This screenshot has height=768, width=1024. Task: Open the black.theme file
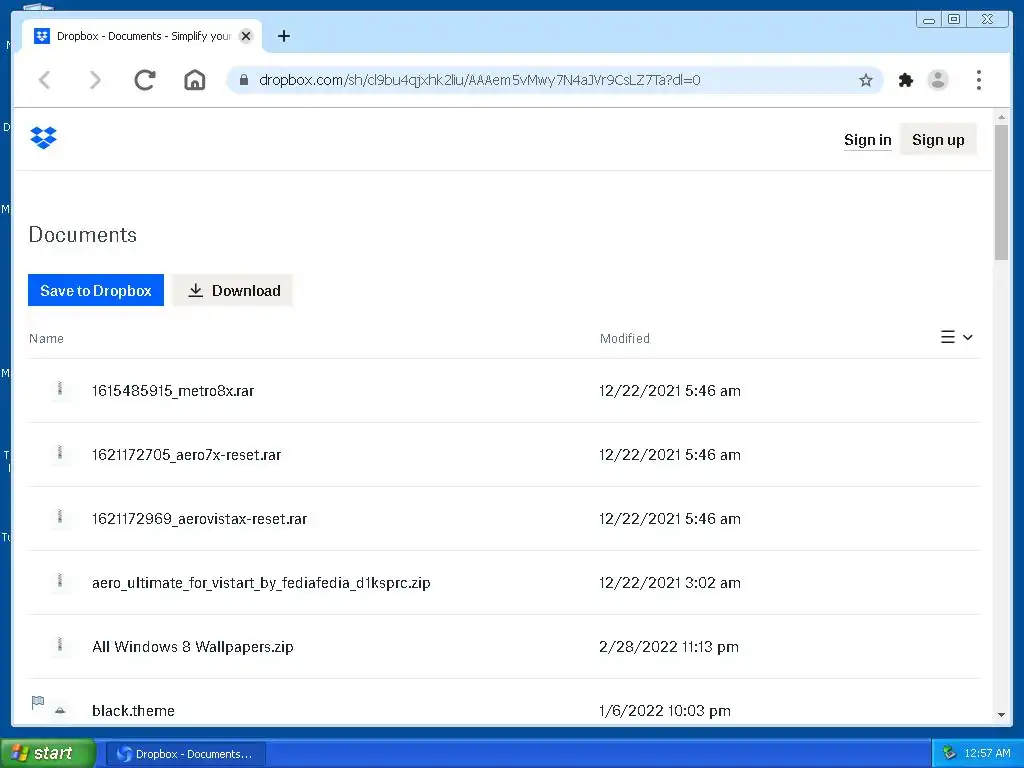(x=133, y=711)
